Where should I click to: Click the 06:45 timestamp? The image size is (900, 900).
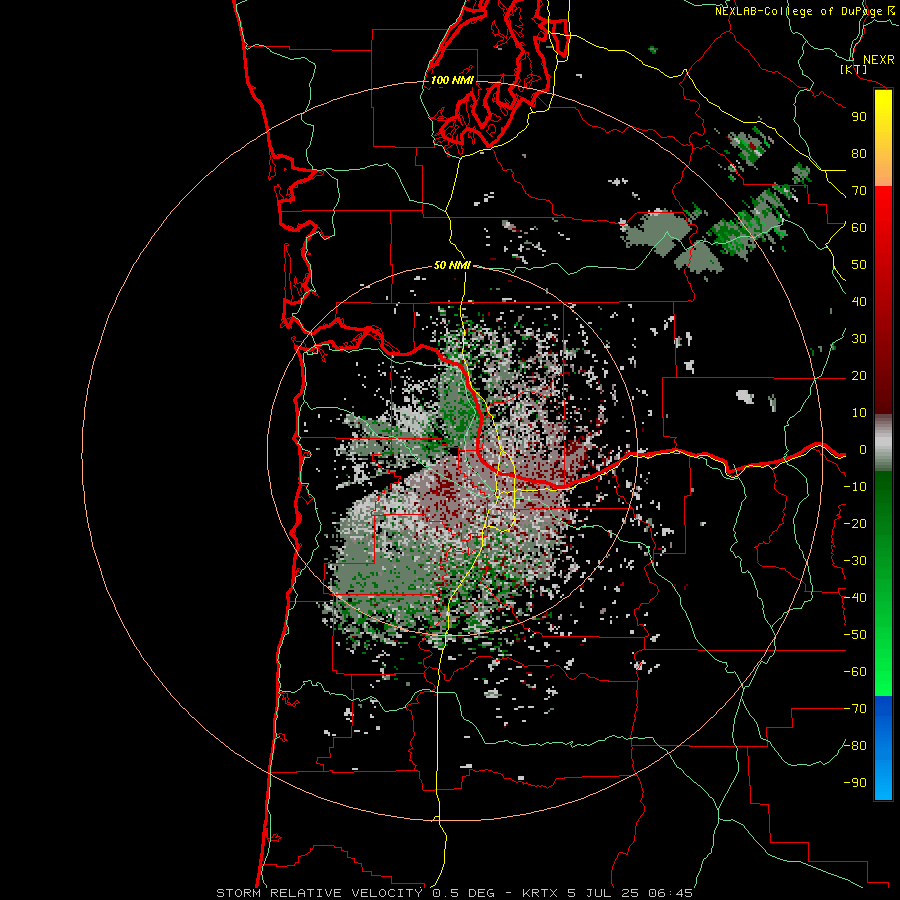(670, 893)
